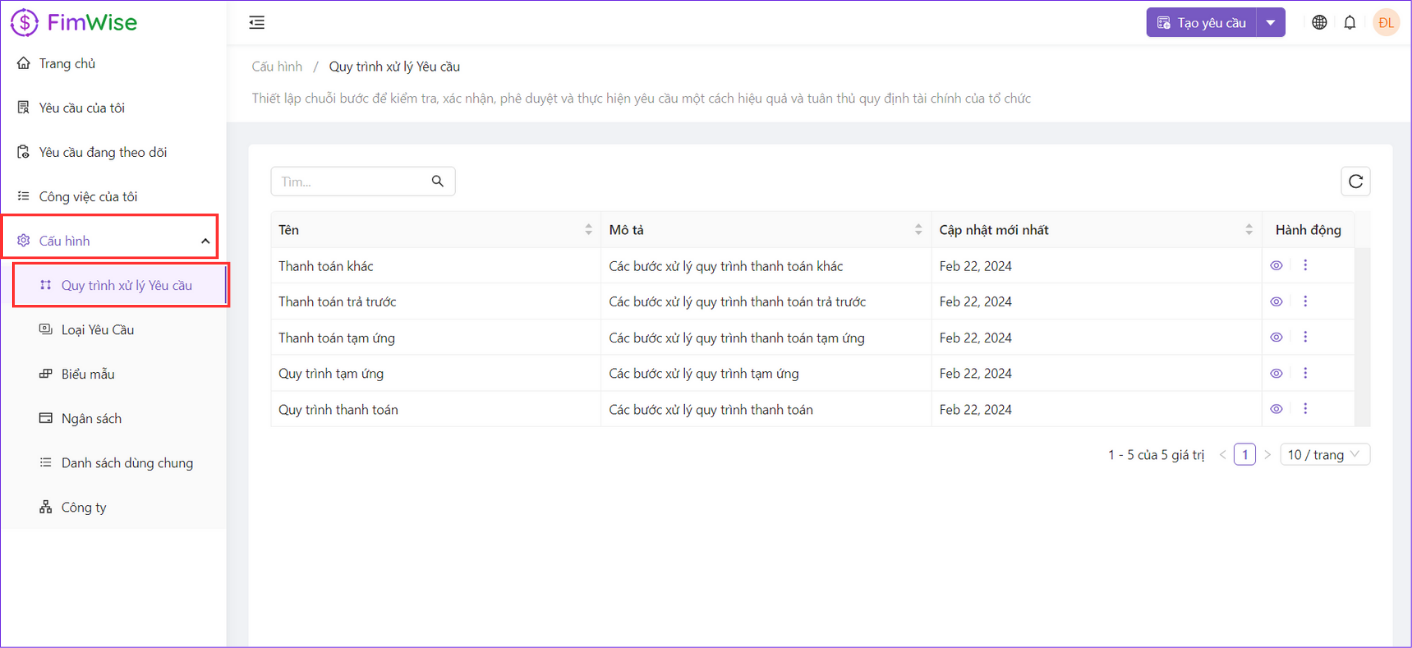
Task: Open Ngân sách in the sidebar
Action: point(91,419)
